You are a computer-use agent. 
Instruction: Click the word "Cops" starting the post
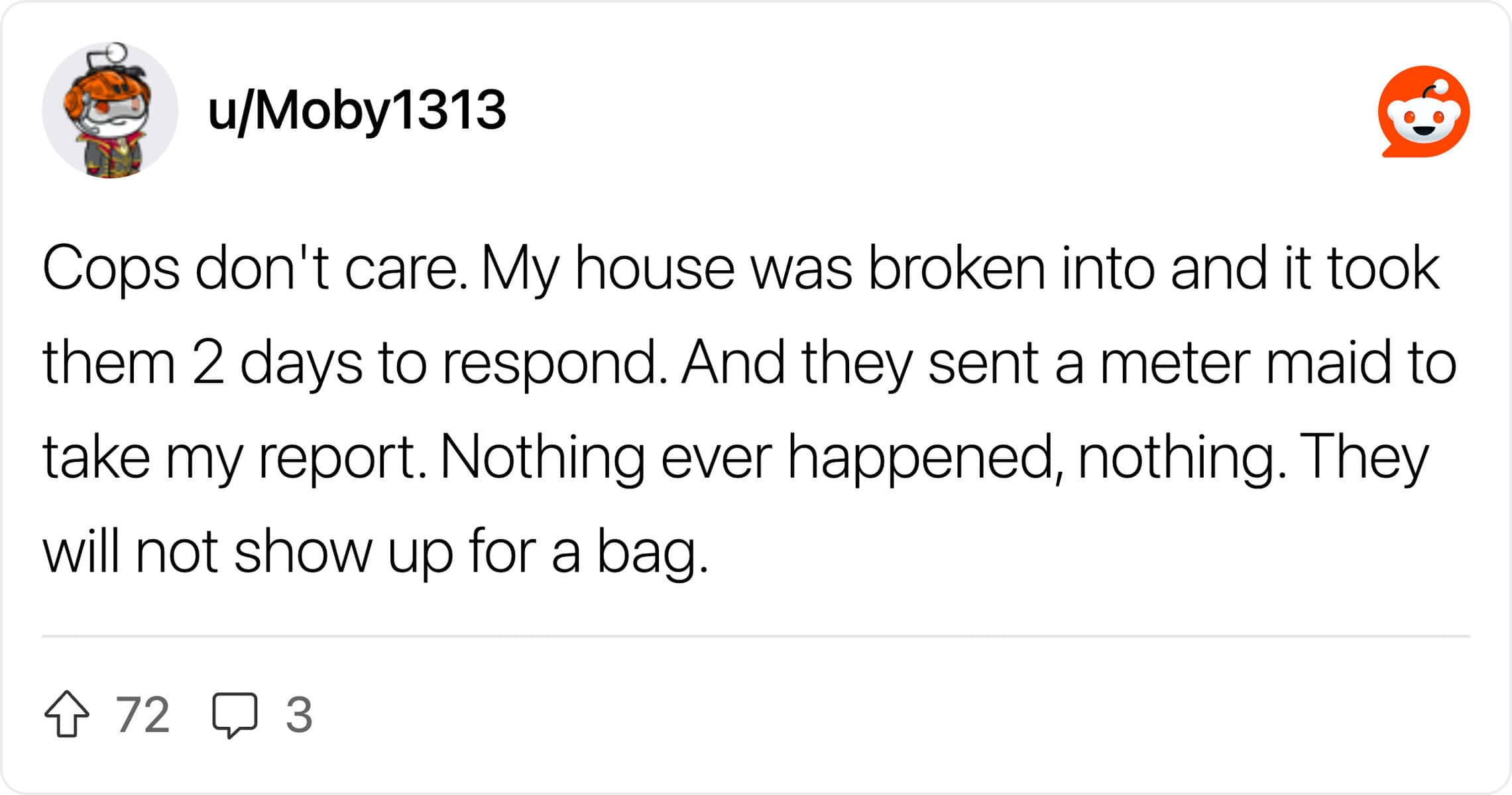(111, 268)
